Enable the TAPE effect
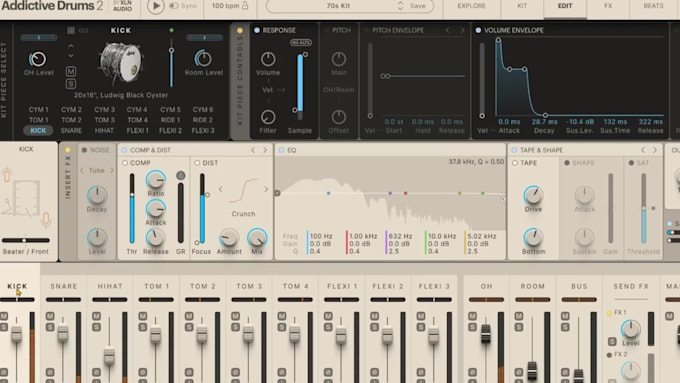 [x=515, y=163]
